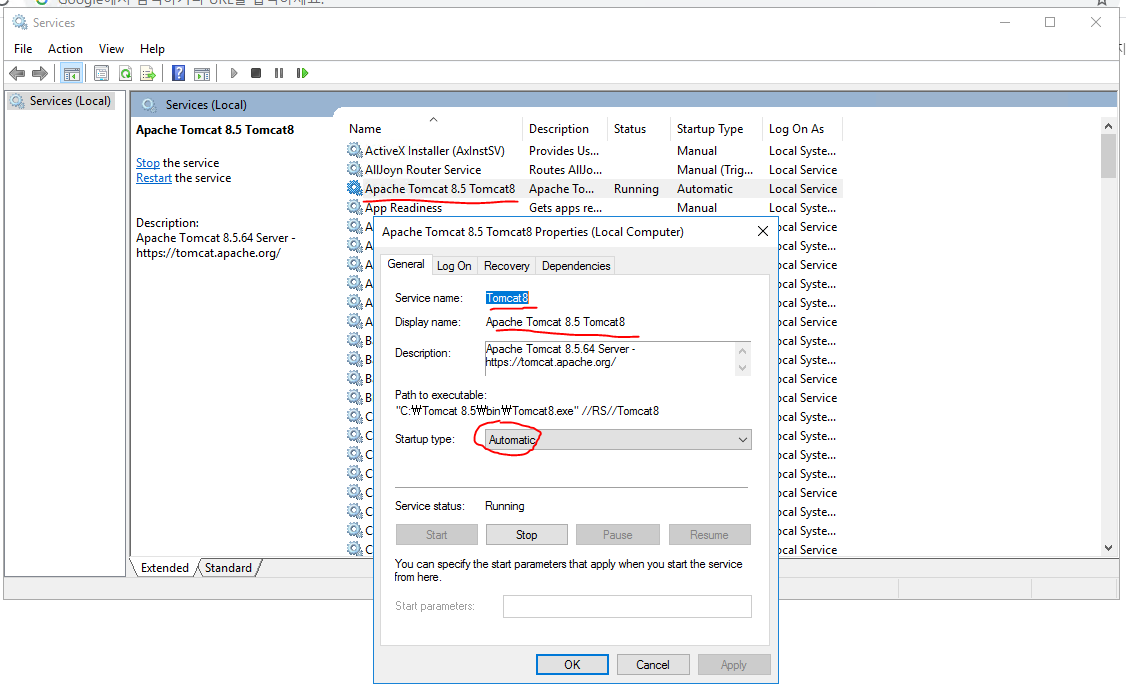Click Display name Apache Tomcat 8.5 Tomcat8
1126x692 pixels.
[555, 322]
